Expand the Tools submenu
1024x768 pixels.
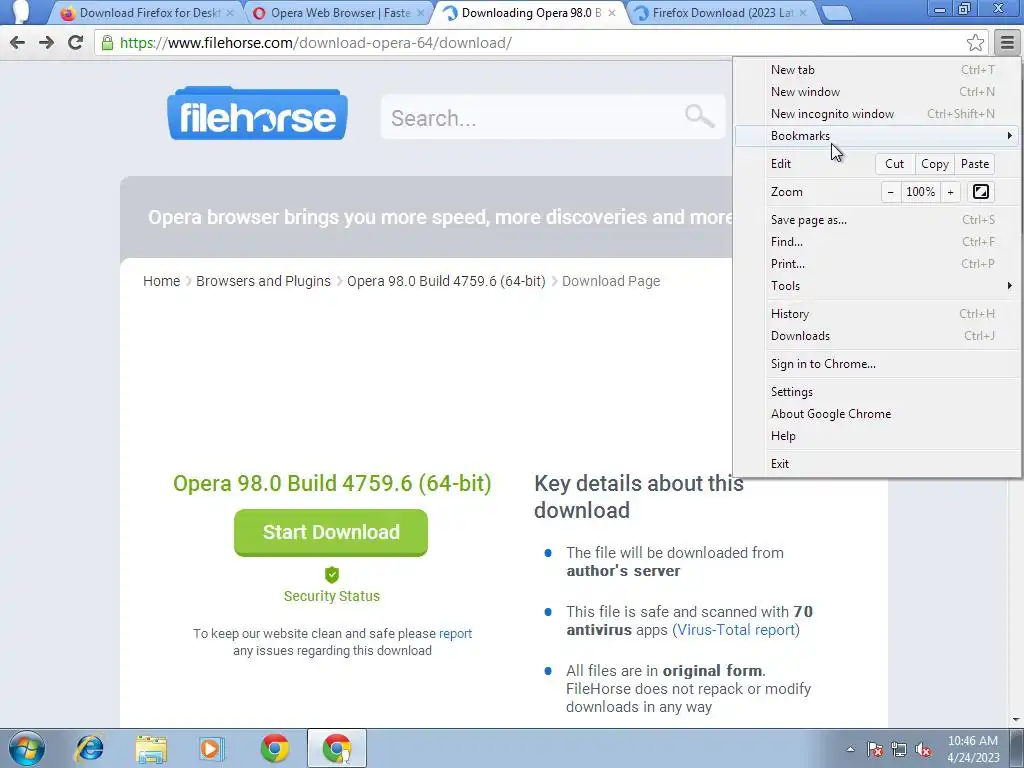point(876,286)
